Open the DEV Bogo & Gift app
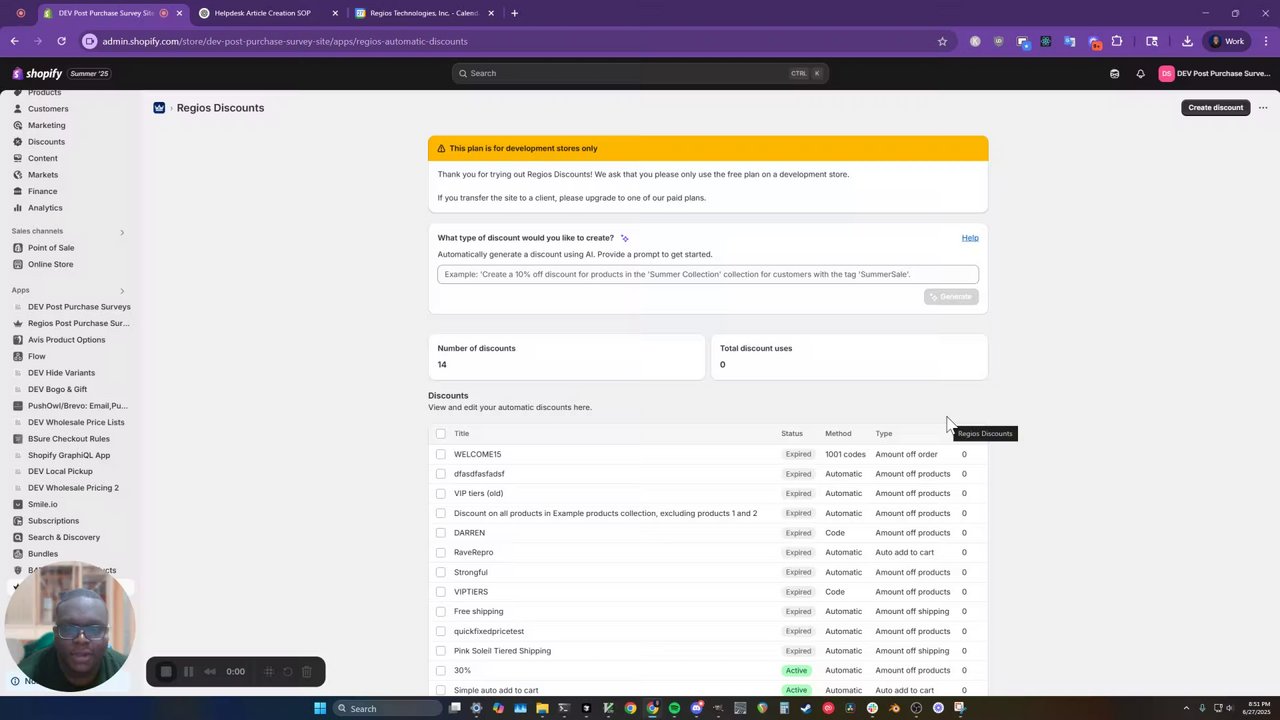Image resolution: width=1280 pixels, height=720 pixels. point(57,389)
